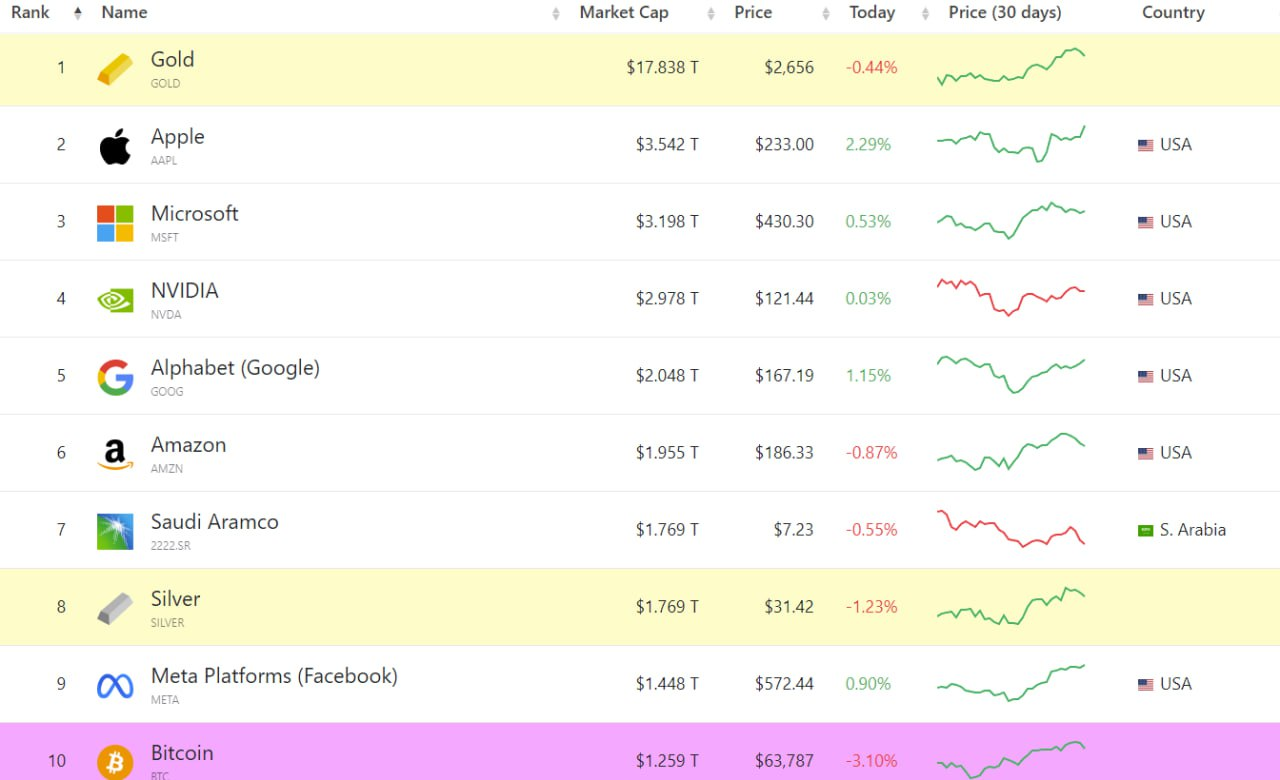
Task: Open the Meta Platforms (Facebook) link
Action: click(274, 676)
